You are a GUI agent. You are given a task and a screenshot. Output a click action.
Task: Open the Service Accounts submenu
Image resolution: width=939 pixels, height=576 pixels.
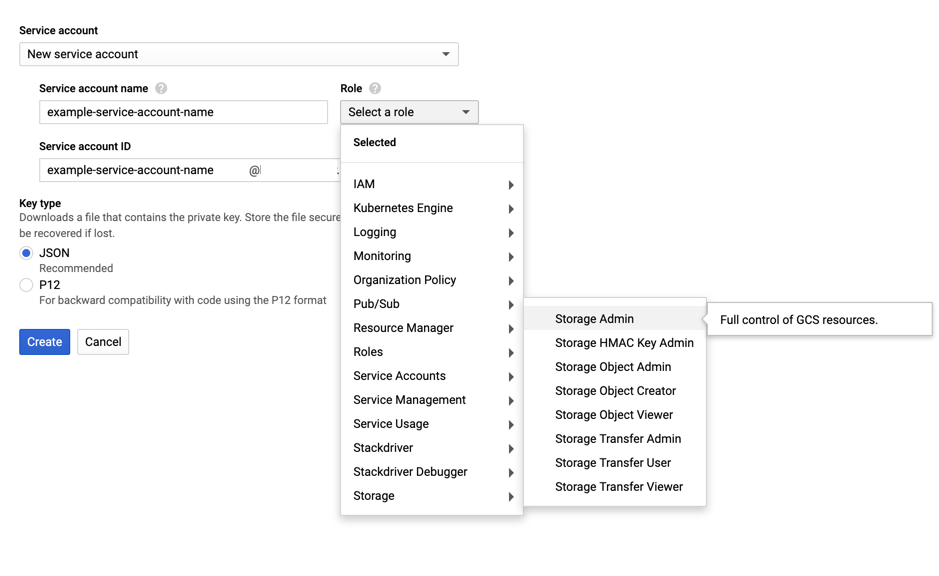tap(432, 376)
